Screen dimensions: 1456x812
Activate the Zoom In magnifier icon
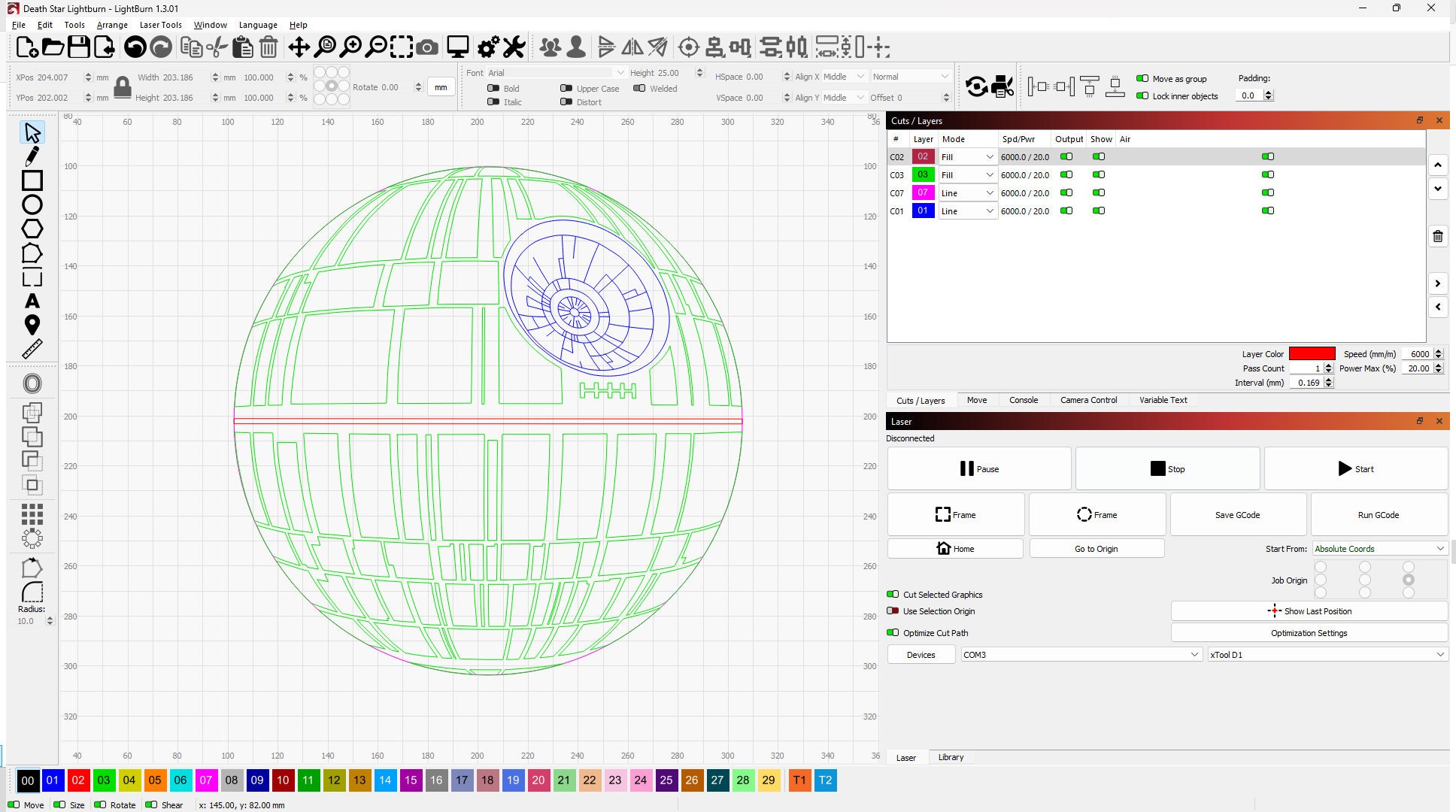[x=350, y=47]
